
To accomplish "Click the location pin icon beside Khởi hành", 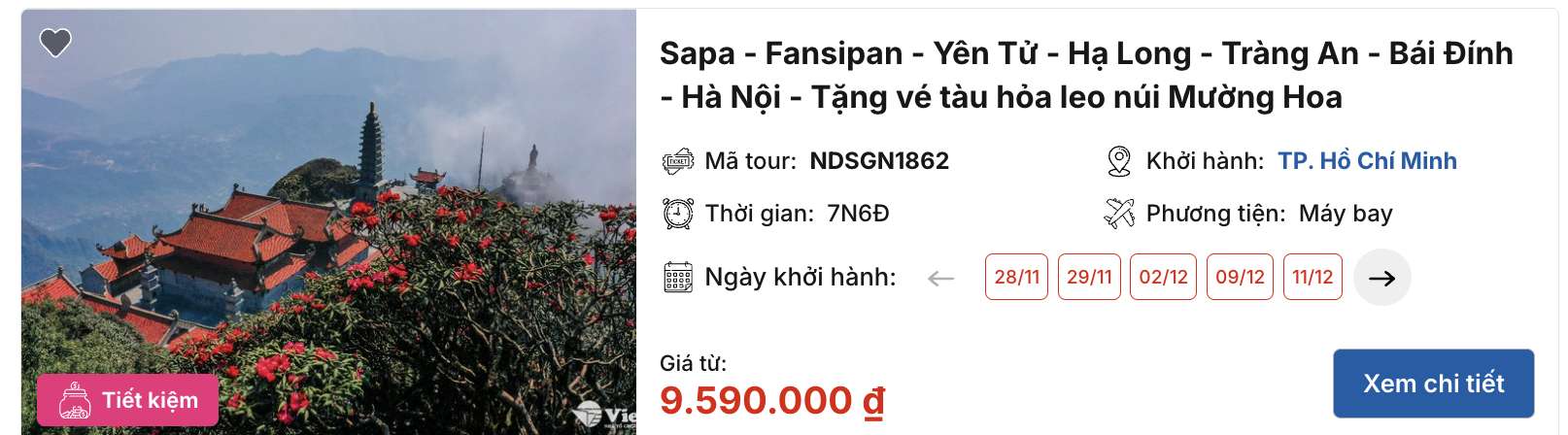I will 1119,161.
